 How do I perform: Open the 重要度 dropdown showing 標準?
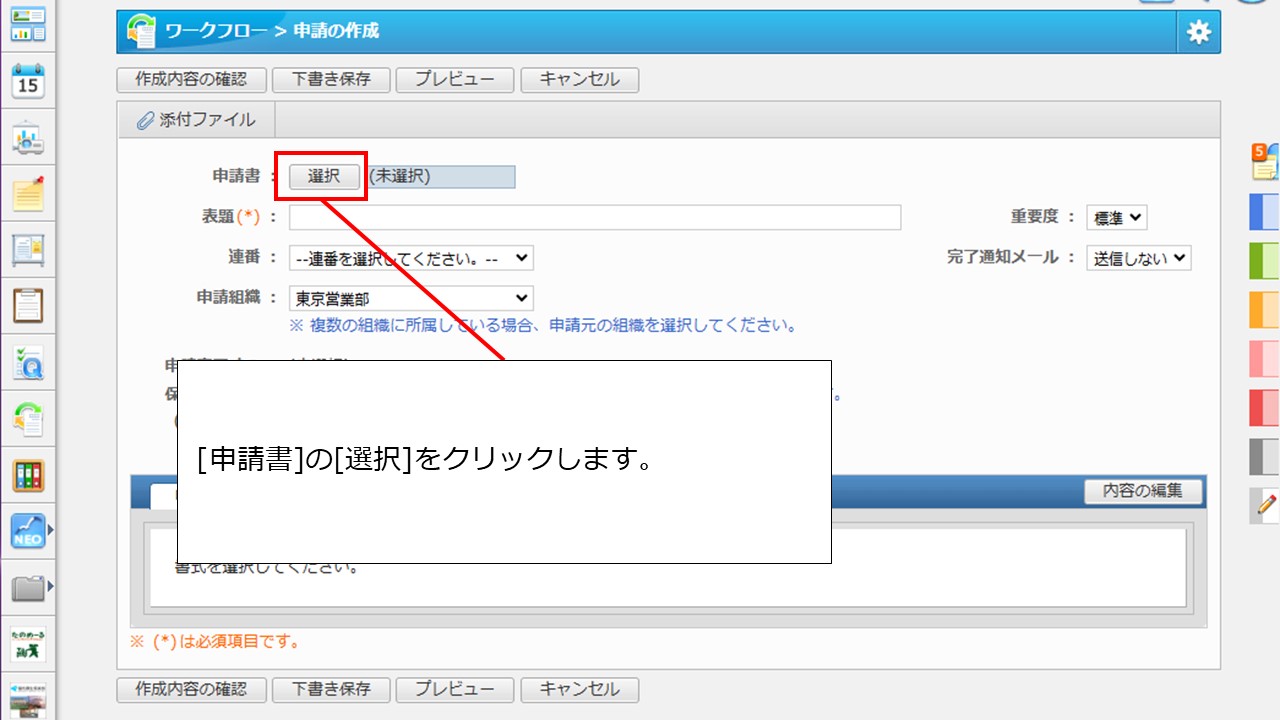[1116, 217]
